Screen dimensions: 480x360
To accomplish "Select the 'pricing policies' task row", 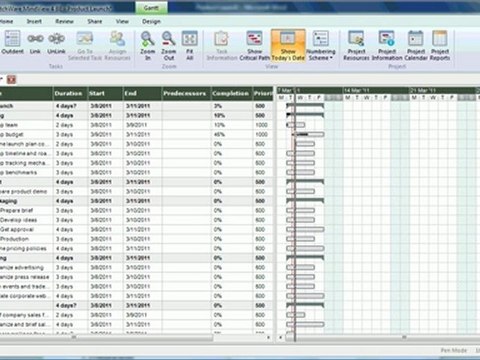I will point(136,249).
